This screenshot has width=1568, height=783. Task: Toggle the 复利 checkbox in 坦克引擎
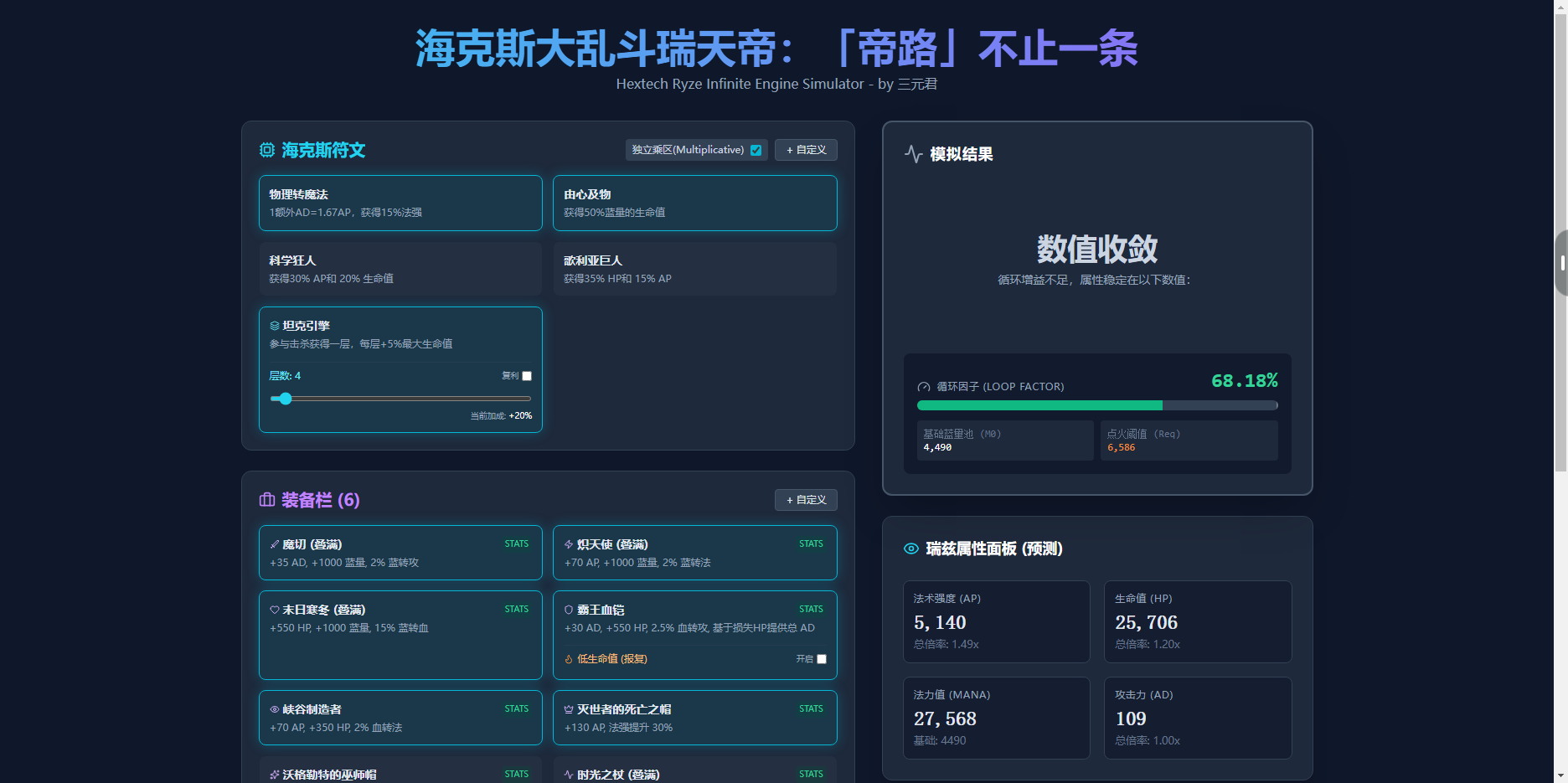pos(527,376)
